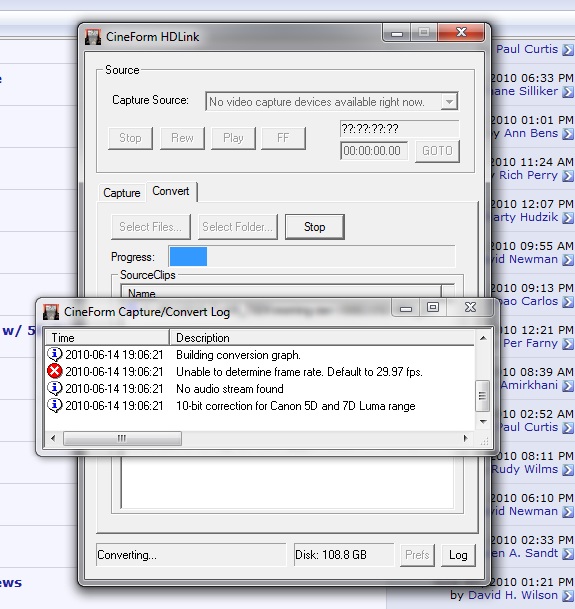Select 'Building conversion graph.' log text
The height and width of the screenshot is (609, 575).
pos(238,355)
